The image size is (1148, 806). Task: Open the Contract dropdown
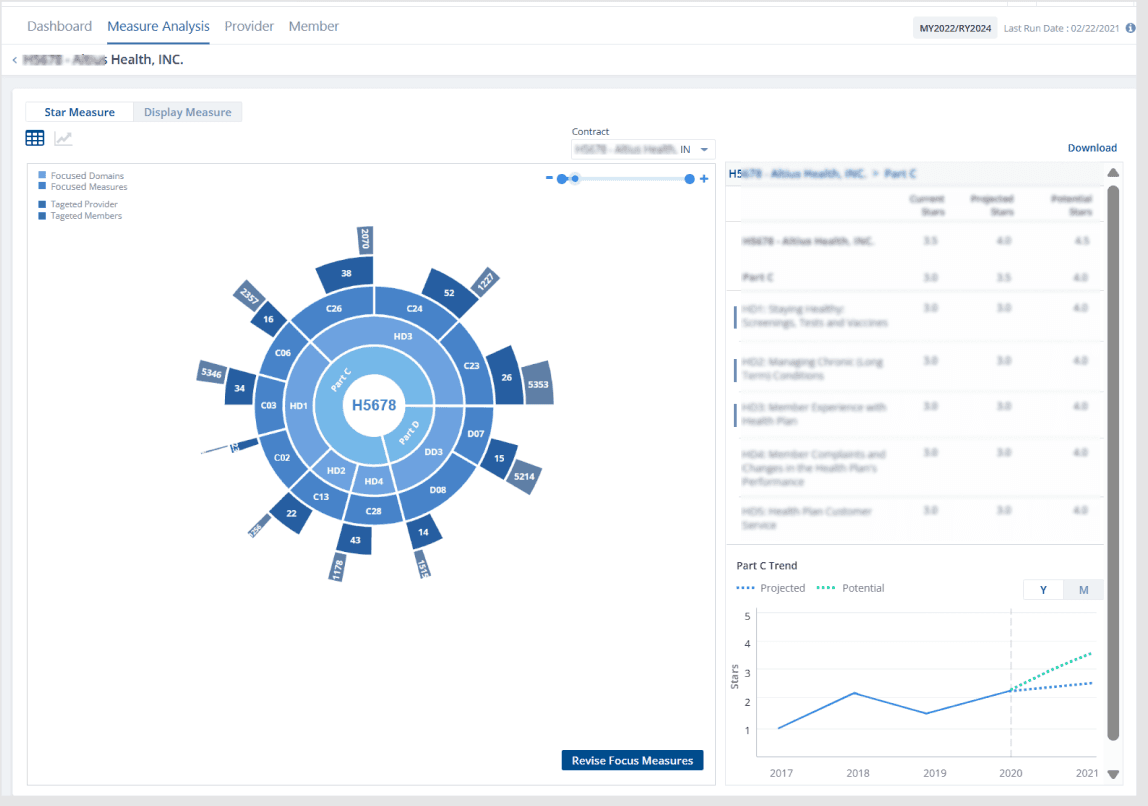pos(643,149)
